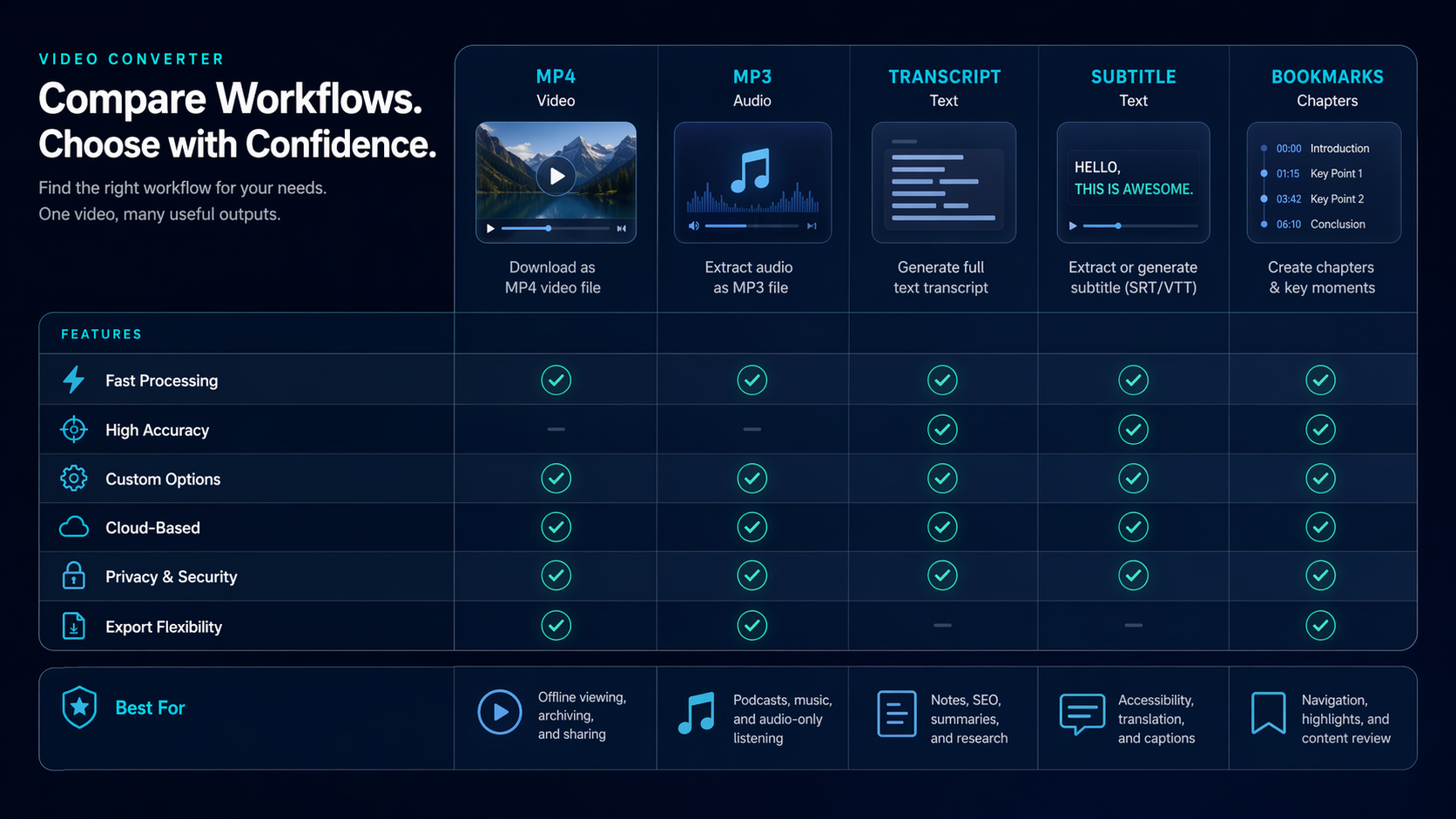Click the 'Download as MP4 video file' text

(553, 278)
